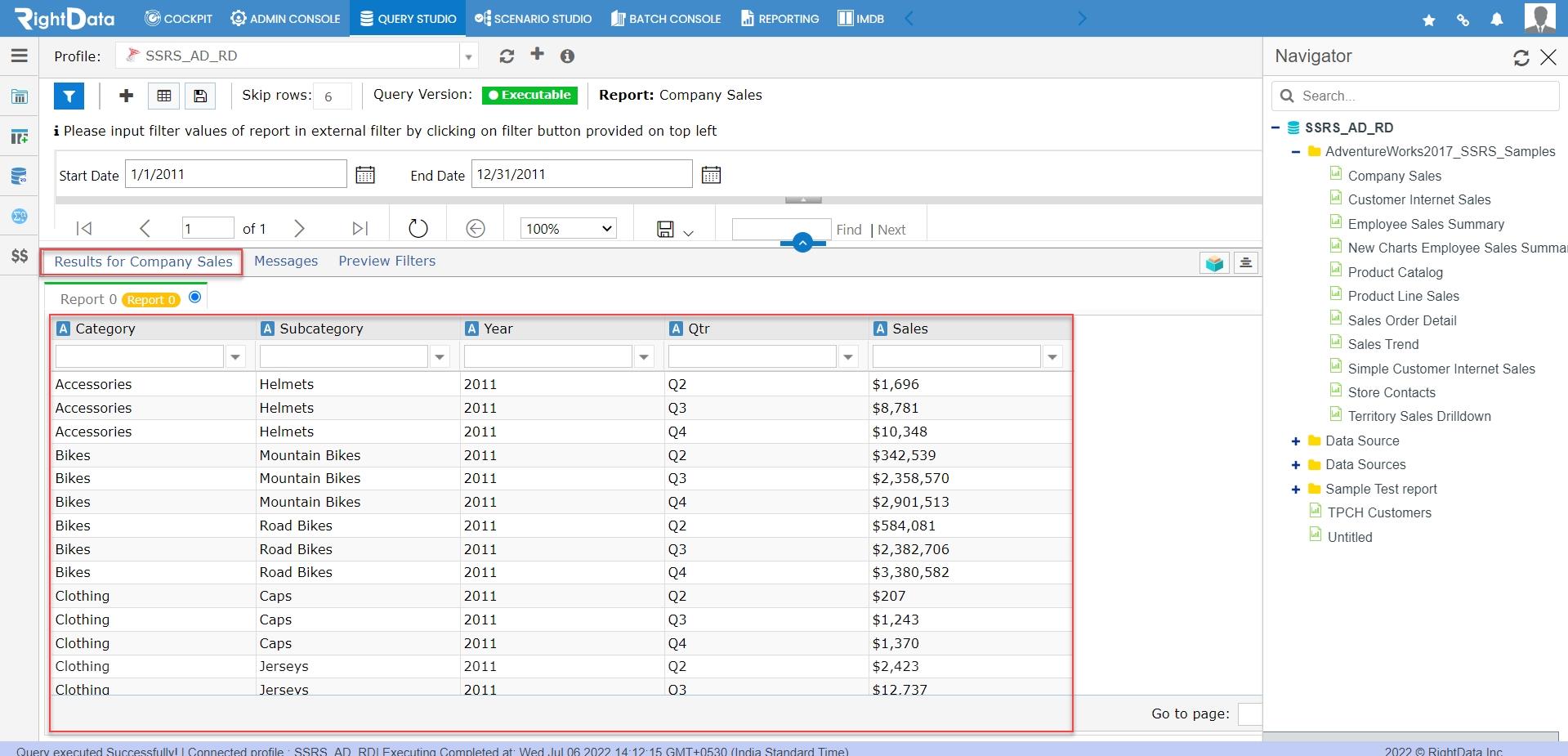The image size is (1568, 756).
Task: Open Qtr column filter dropdown
Action: (x=848, y=357)
